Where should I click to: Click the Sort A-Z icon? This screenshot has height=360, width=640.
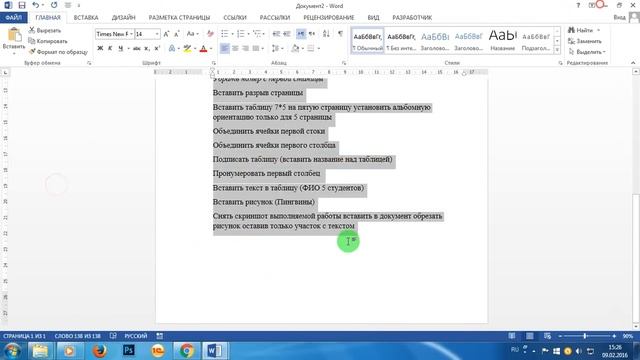click(x=326, y=34)
